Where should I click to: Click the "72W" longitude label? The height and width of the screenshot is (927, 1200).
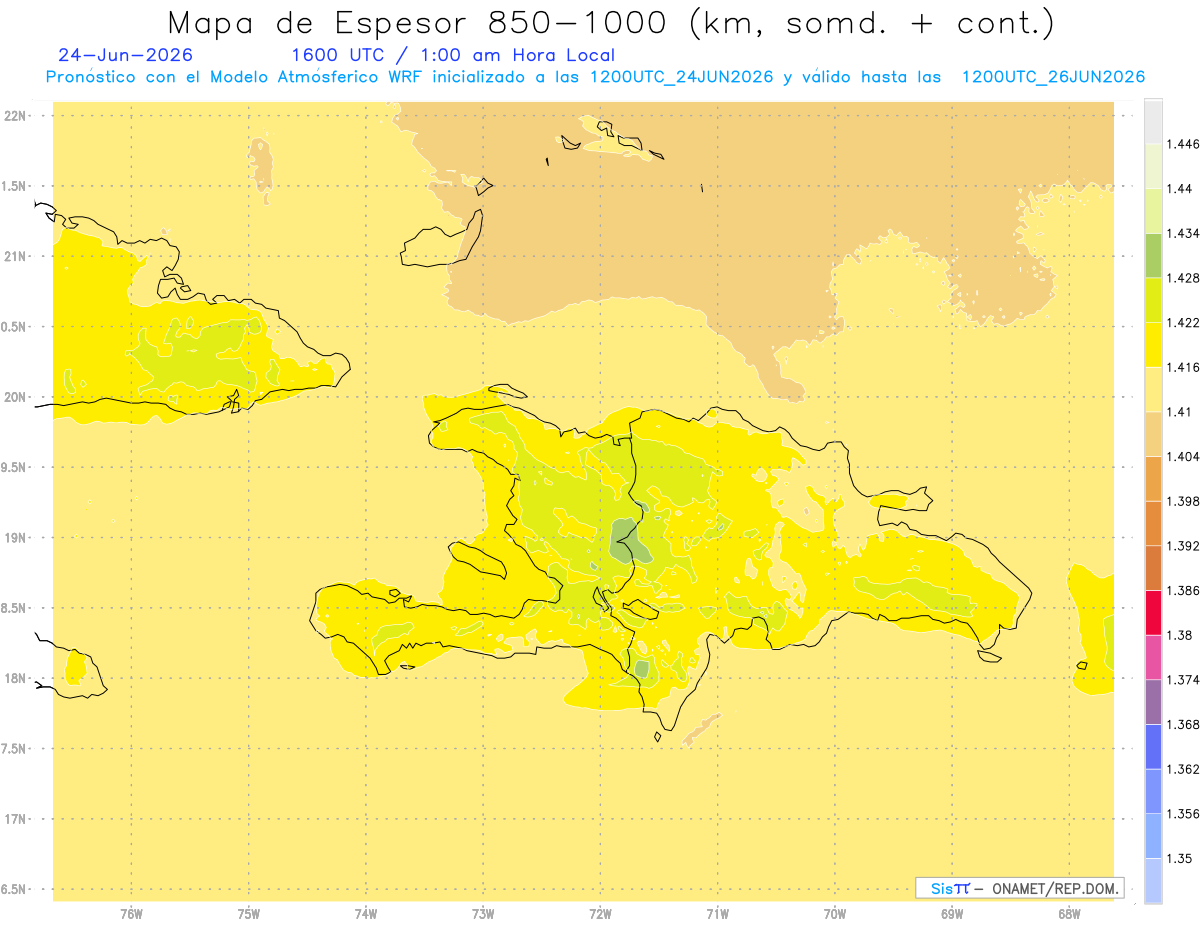[600, 913]
